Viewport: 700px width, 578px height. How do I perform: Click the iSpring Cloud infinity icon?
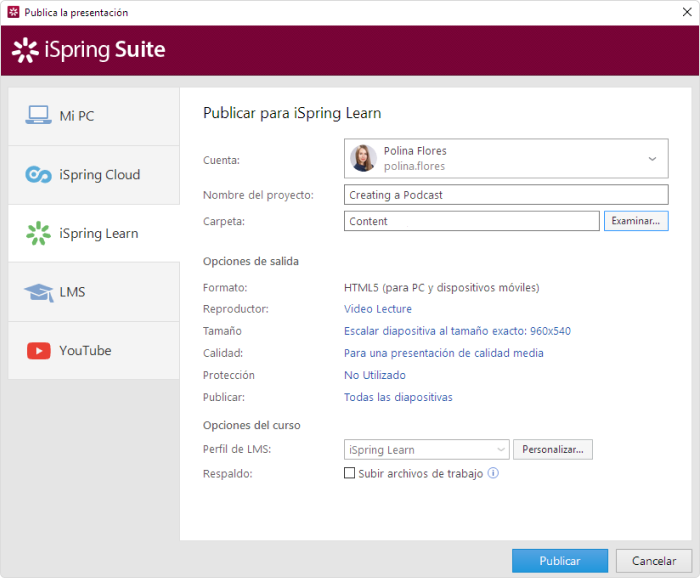(x=38, y=175)
